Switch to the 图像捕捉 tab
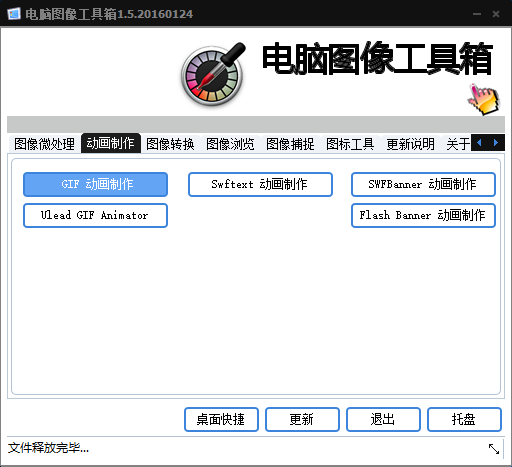This screenshot has width=512, height=467. pyautogui.click(x=290, y=144)
